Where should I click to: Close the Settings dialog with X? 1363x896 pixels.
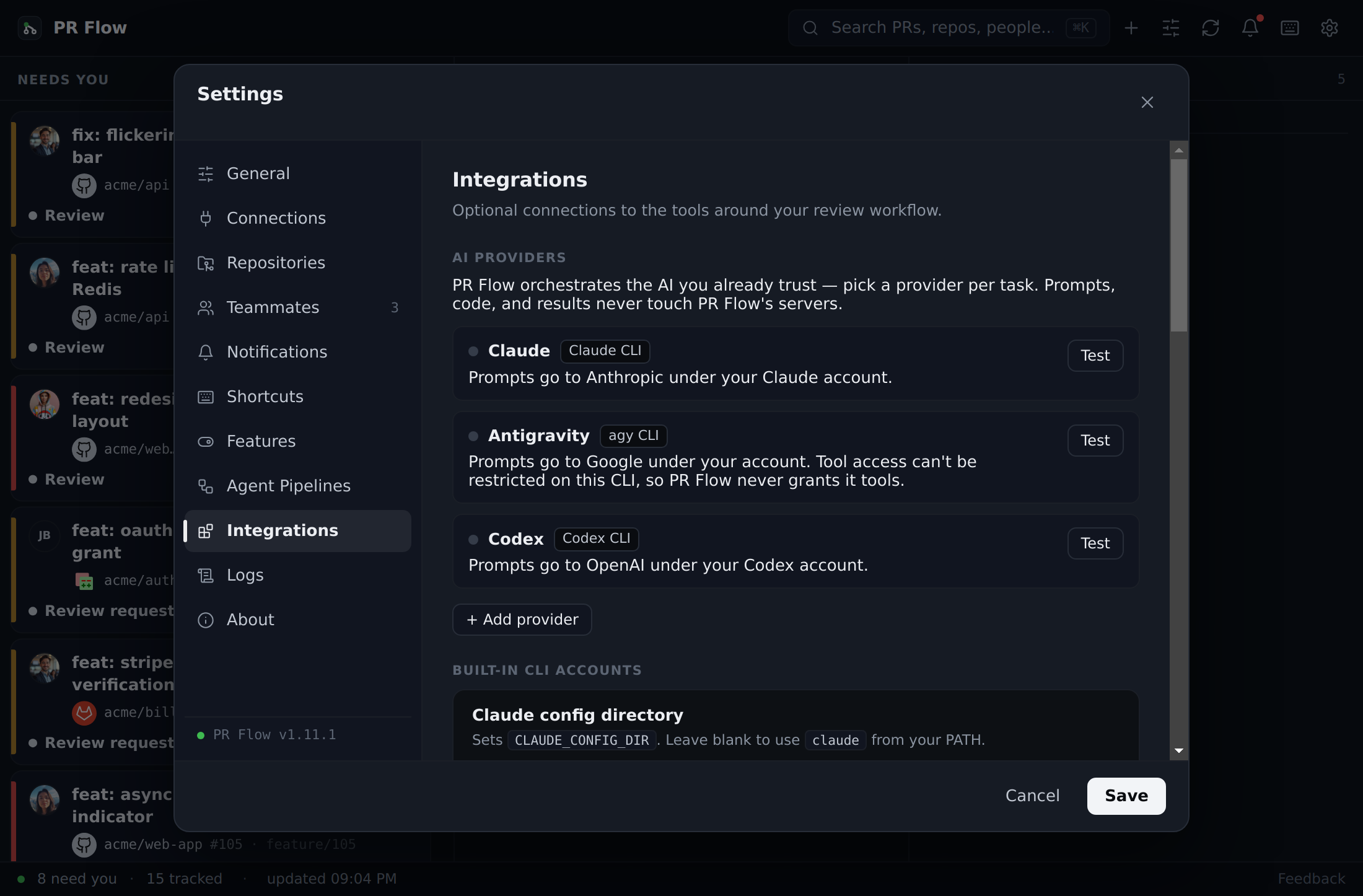pos(1147,102)
